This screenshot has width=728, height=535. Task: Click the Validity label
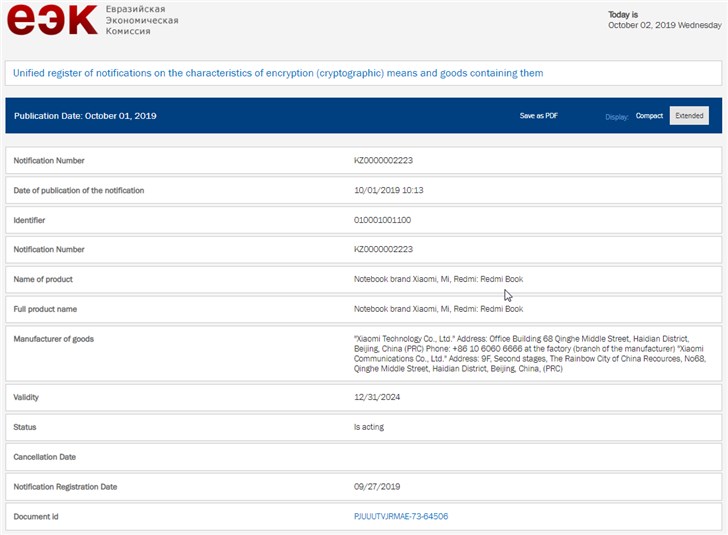26,397
